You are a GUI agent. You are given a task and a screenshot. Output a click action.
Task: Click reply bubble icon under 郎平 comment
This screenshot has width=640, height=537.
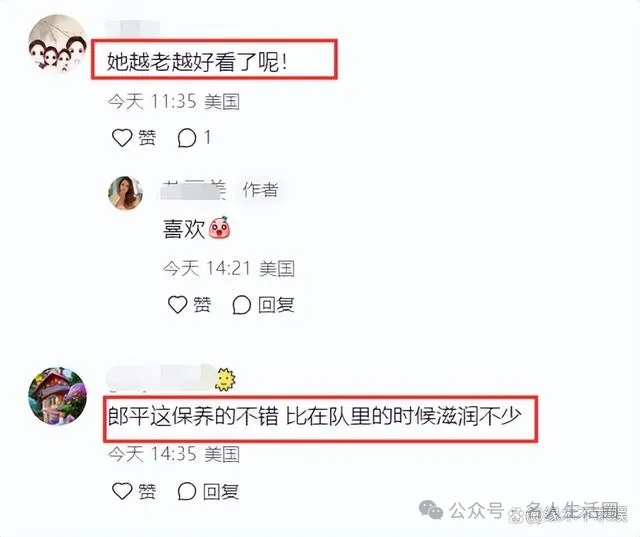(187, 491)
